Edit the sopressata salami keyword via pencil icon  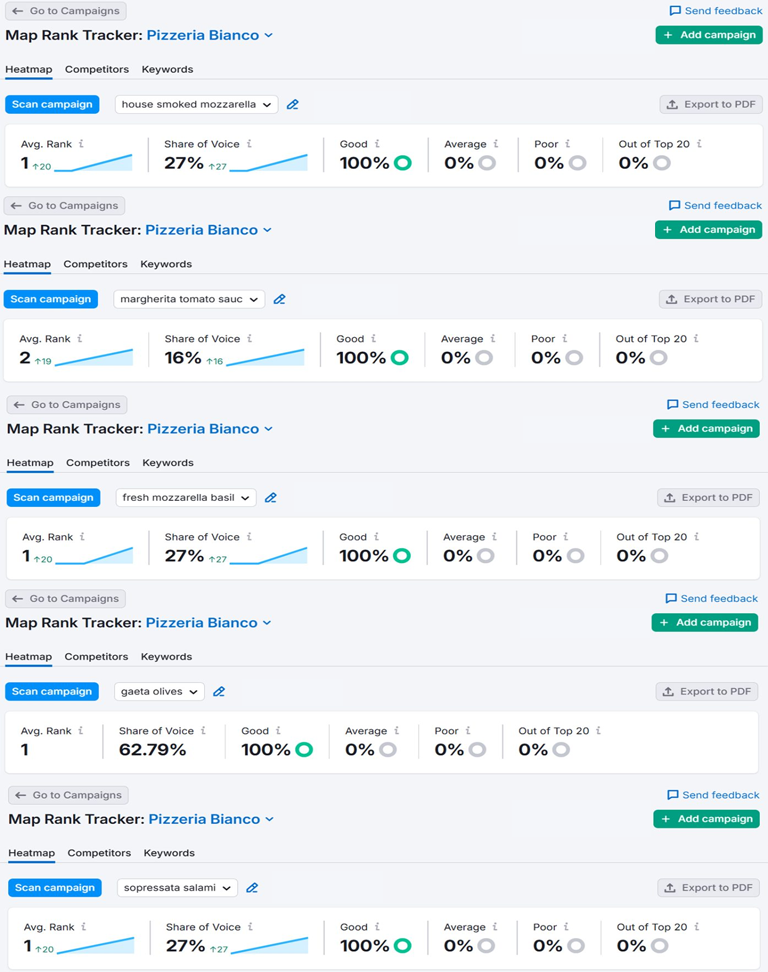pos(252,887)
